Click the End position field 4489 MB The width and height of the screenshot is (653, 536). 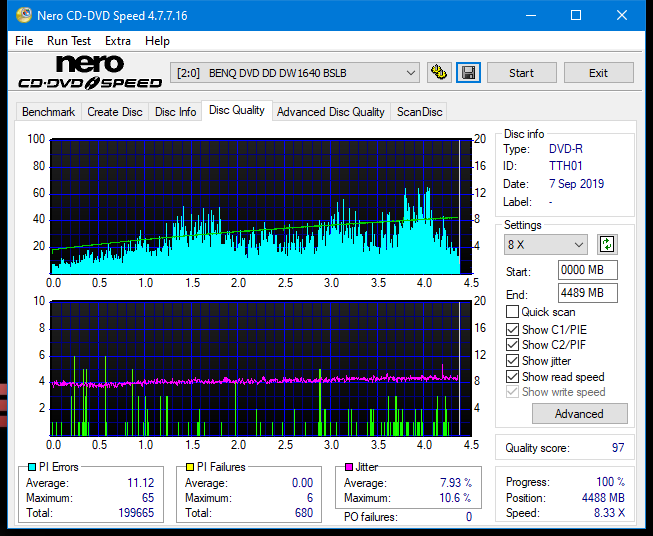tap(588, 293)
